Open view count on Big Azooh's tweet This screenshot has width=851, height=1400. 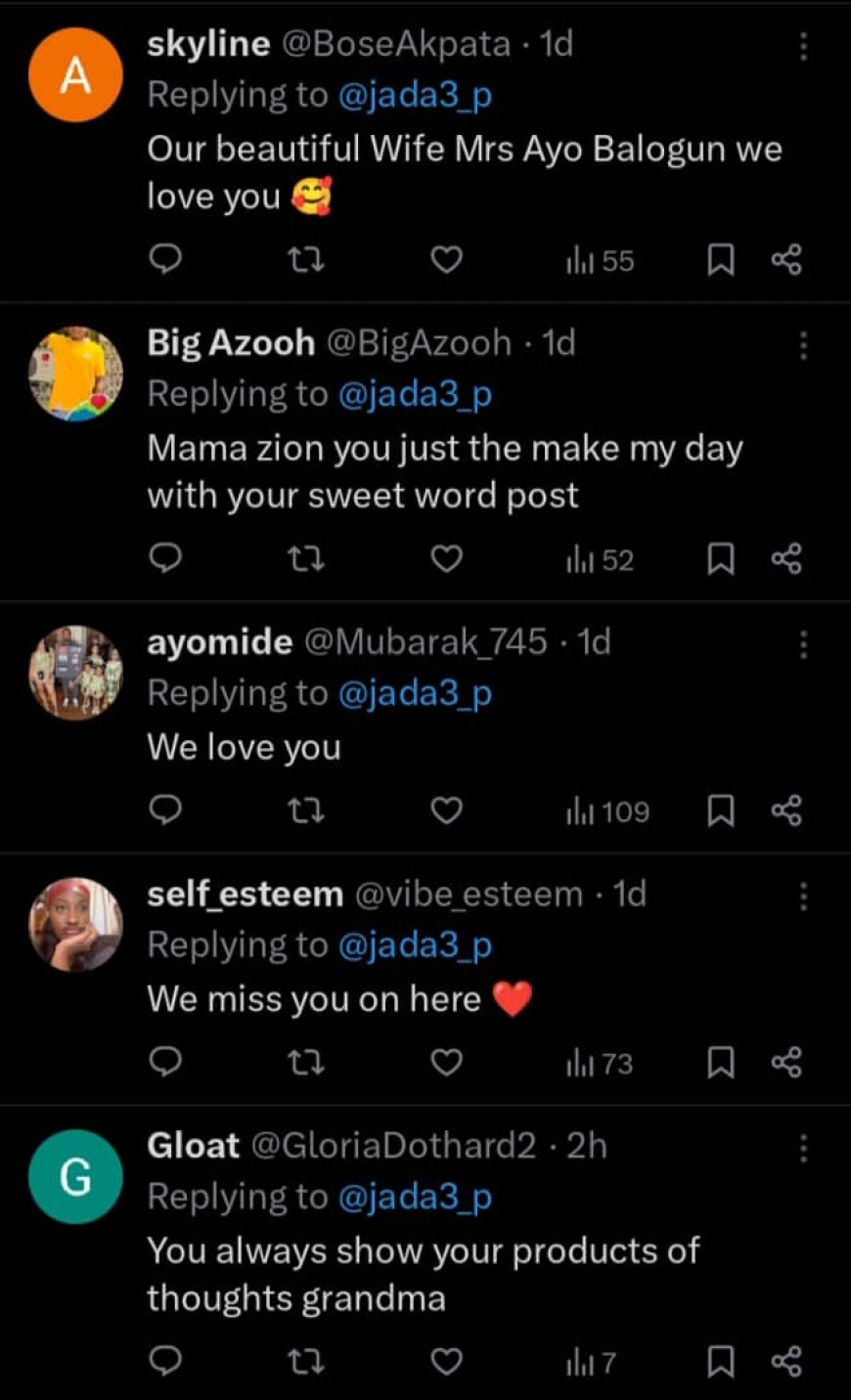pyautogui.click(x=600, y=559)
